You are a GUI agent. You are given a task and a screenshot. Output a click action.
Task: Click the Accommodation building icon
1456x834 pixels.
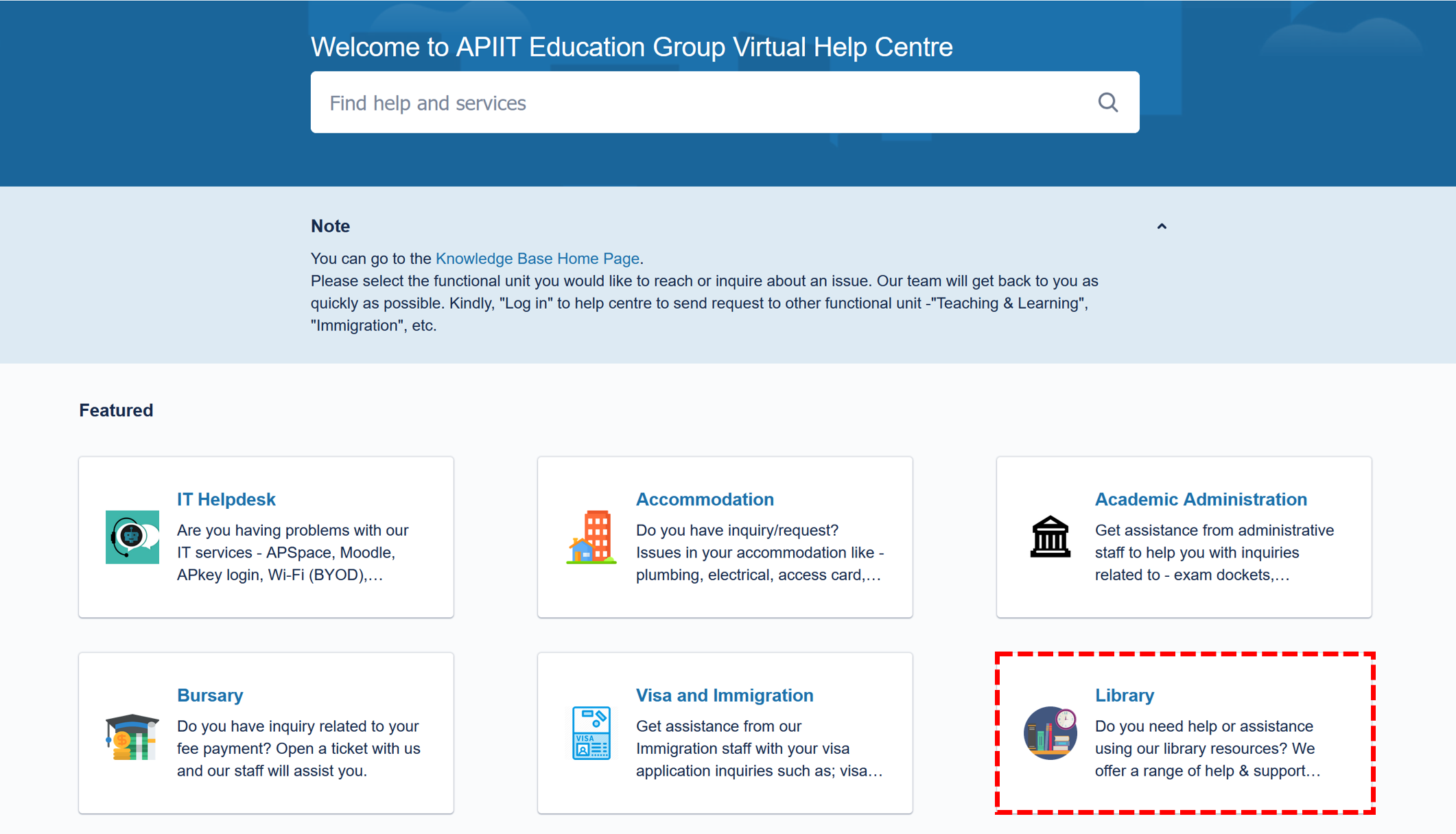591,537
